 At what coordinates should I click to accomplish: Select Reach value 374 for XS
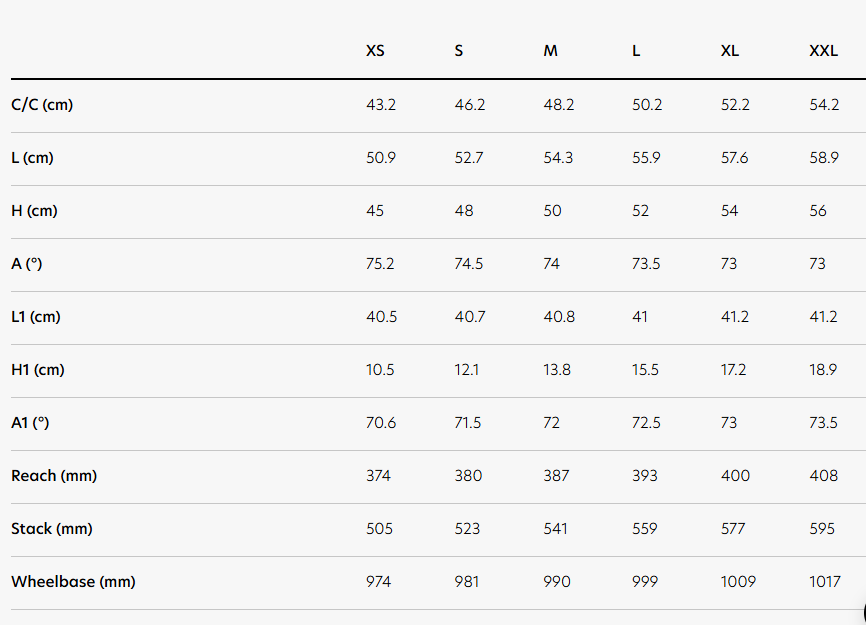(378, 476)
